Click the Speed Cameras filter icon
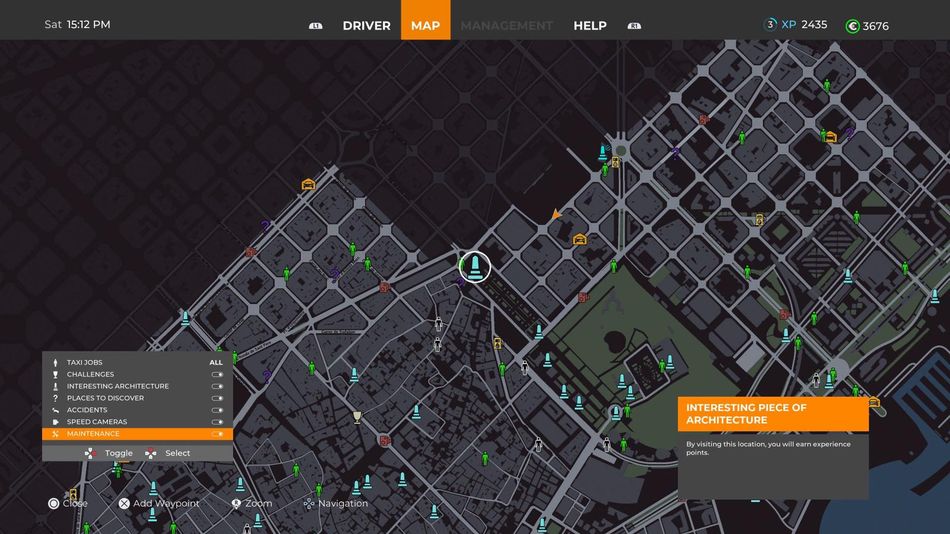Image resolution: width=950 pixels, height=534 pixels. (55, 422)
